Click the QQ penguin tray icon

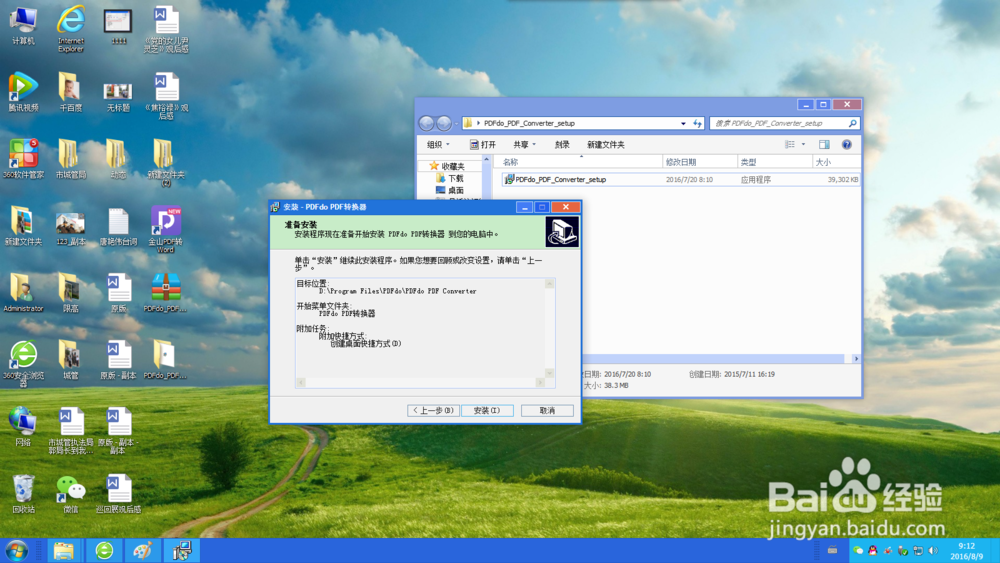[872, 550]
